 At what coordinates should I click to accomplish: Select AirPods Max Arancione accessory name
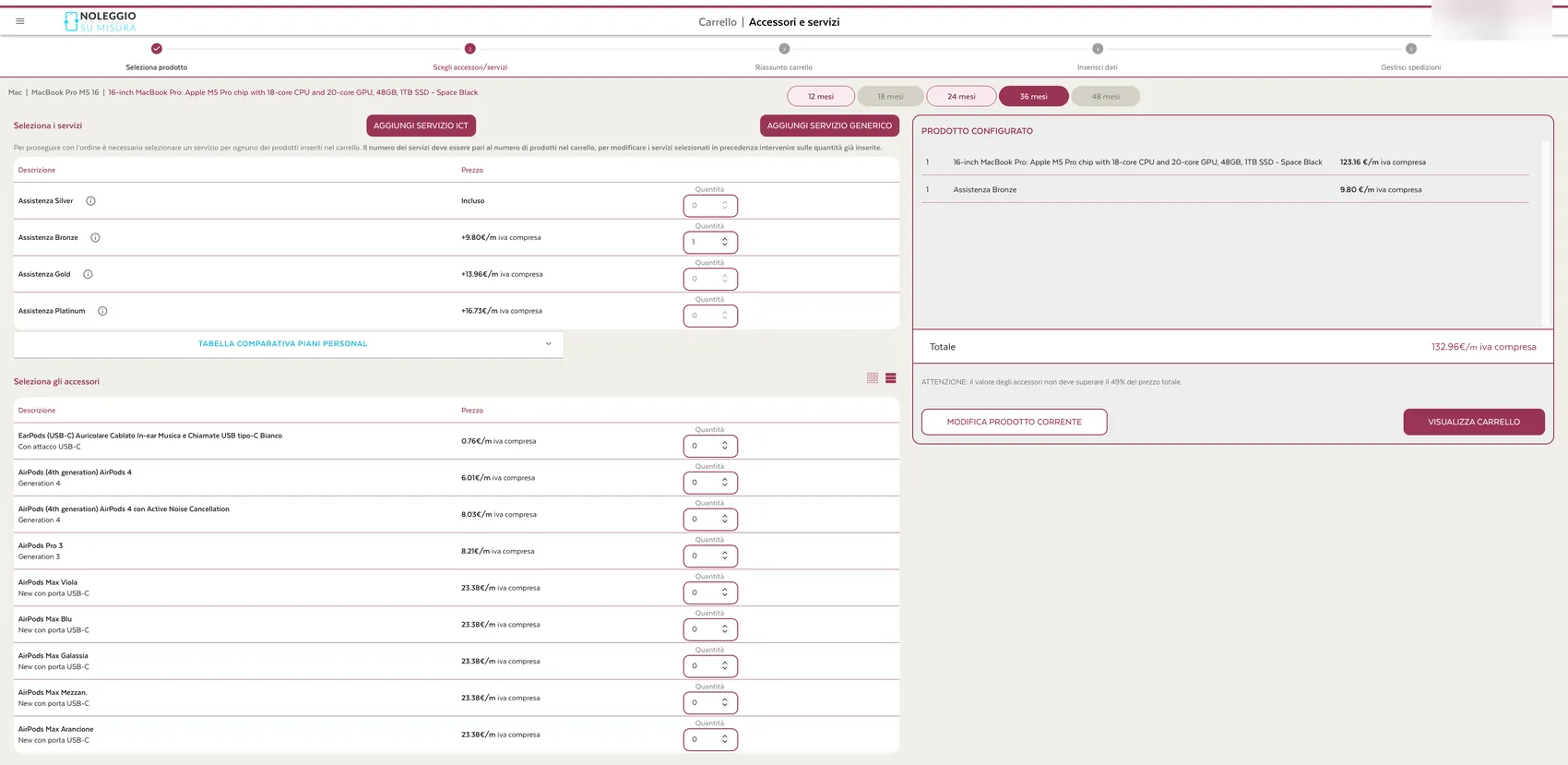(56, 729)
